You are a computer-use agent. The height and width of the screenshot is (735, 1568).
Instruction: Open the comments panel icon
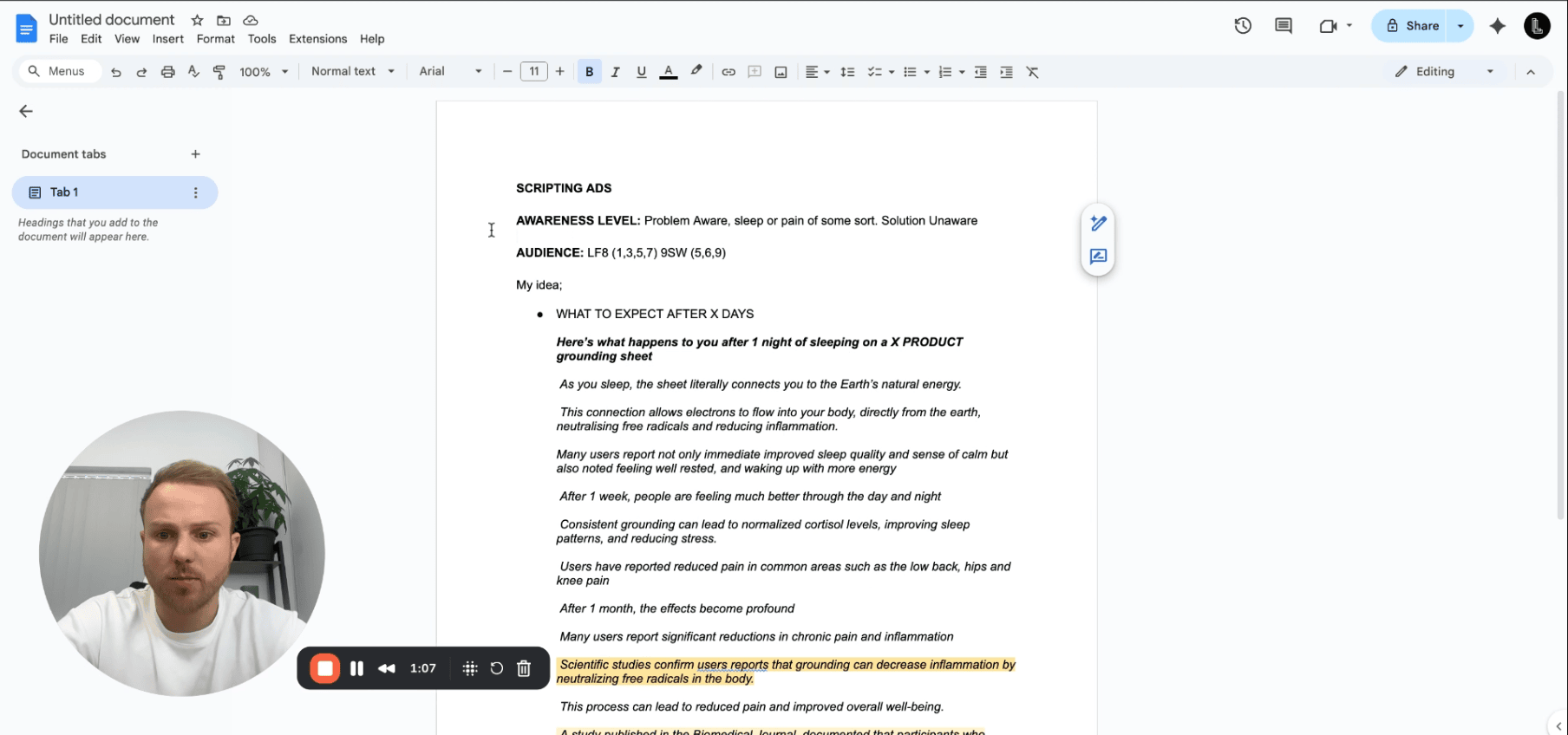pyautogui.click(x=1284, y=26)
